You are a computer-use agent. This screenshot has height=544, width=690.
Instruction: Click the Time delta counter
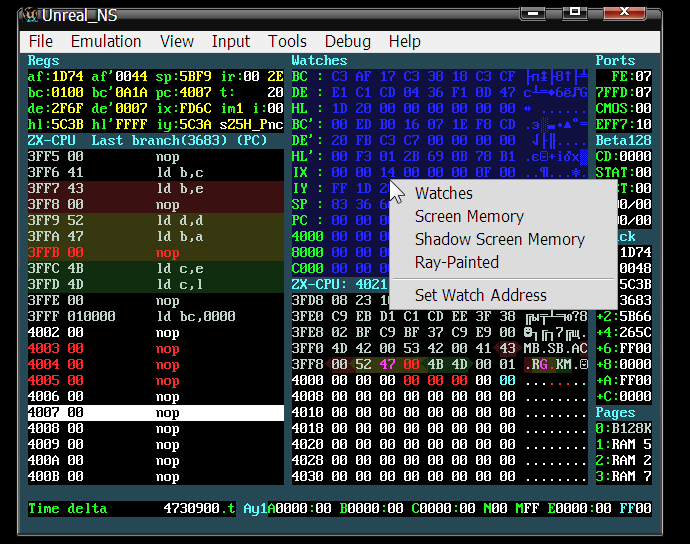(x=132, y=508)
